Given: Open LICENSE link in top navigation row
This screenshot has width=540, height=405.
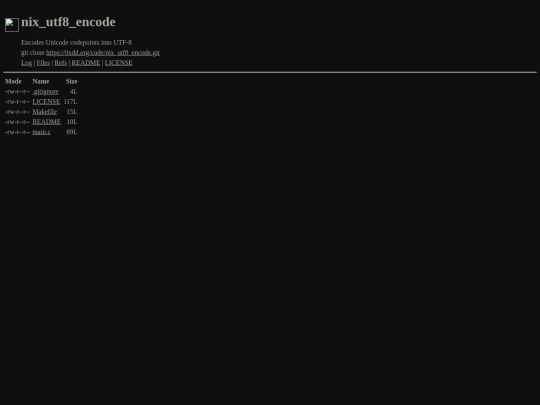Looking at the screenshot, I should point(118,63).
